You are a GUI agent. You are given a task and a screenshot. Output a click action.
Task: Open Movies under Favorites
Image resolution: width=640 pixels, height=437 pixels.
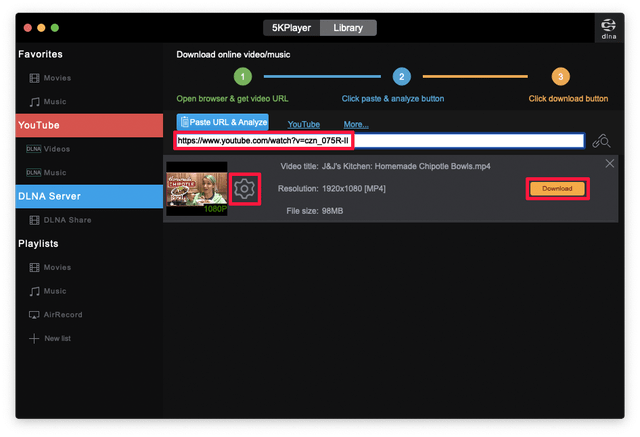click(x=50, y=78)
